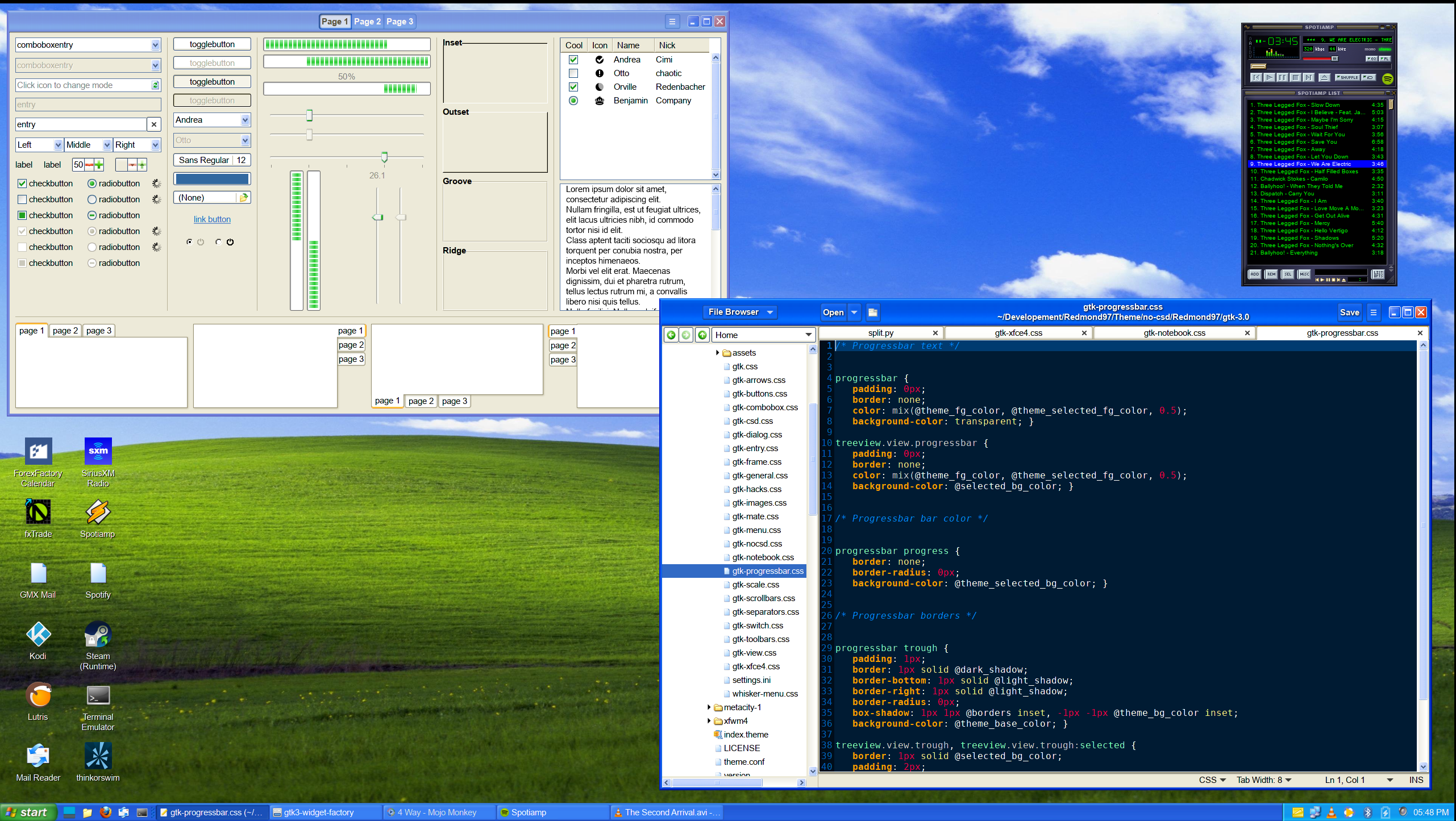Toggle SHUFFLE in Spotiamp
The image size is (1456, 821).
(x=1347, y=77)
